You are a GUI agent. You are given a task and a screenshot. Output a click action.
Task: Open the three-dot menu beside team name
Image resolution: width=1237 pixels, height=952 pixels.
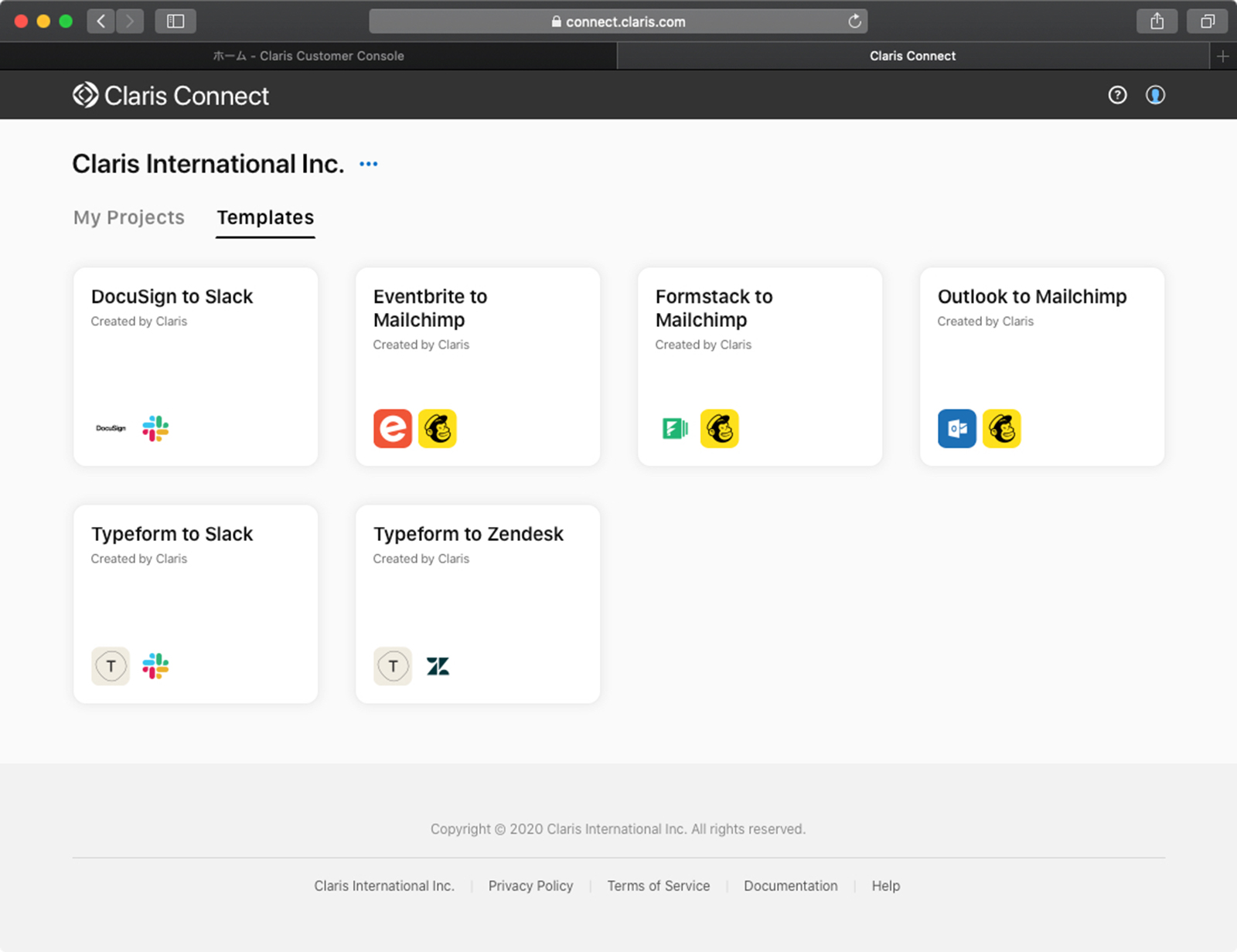tap(369, 164)
